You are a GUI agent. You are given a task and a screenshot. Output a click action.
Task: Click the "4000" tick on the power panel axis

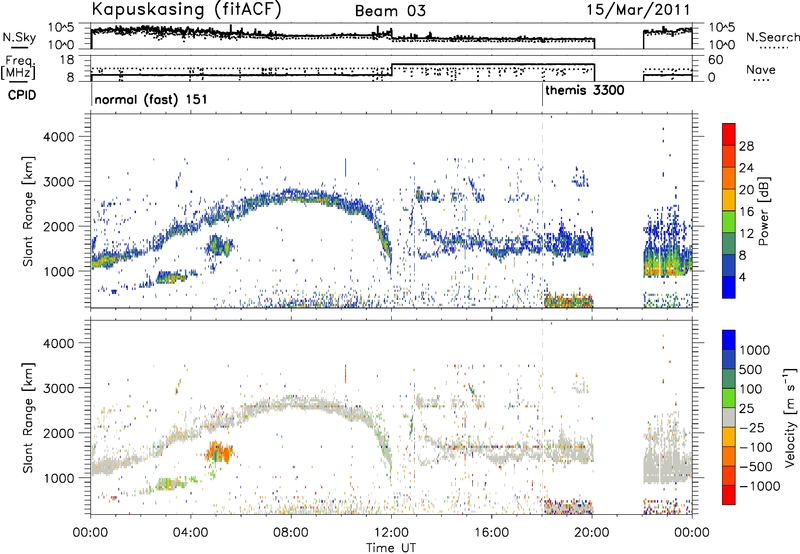pos(58,137)
